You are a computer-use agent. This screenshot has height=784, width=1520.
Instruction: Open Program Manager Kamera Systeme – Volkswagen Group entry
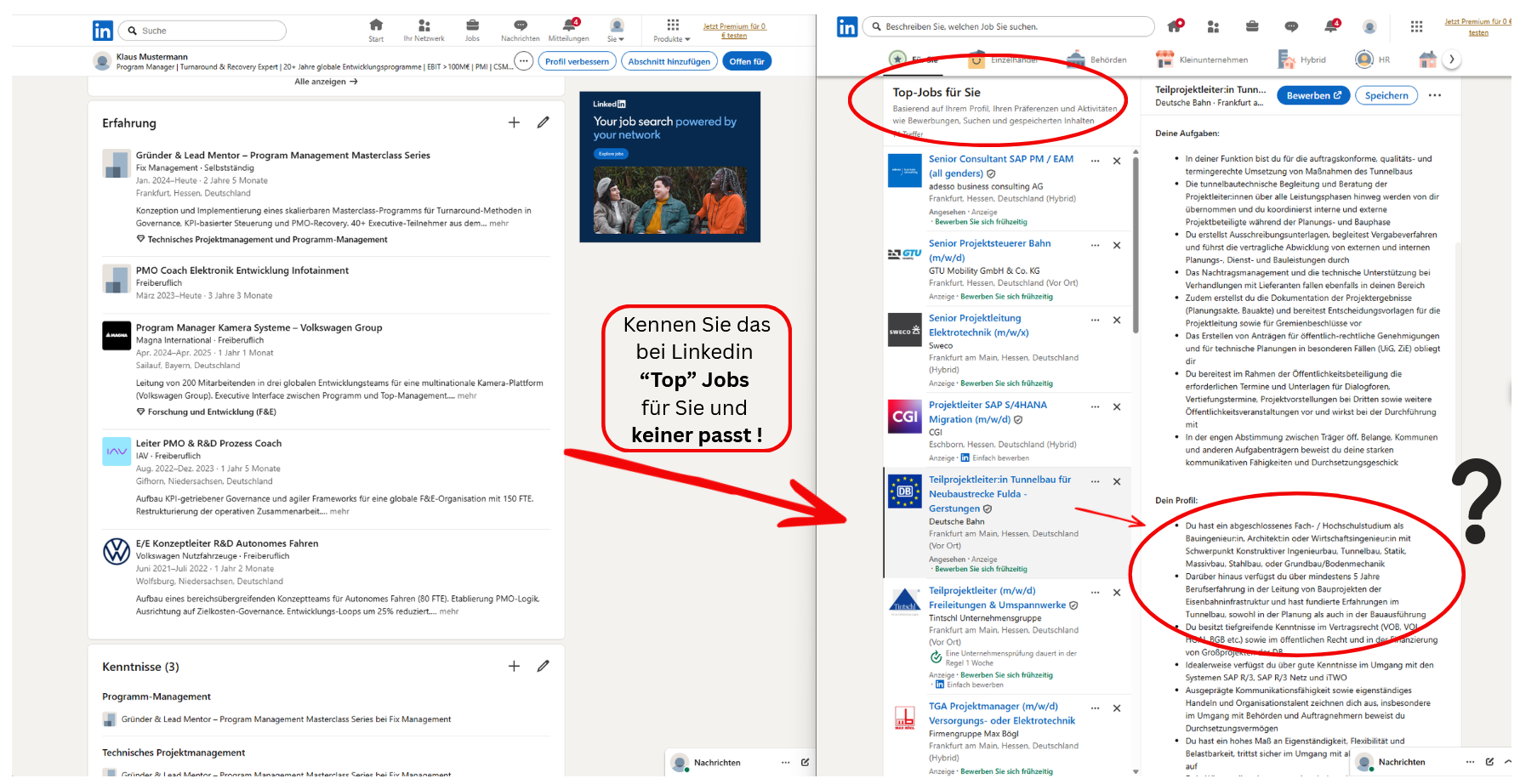point(259,327)
